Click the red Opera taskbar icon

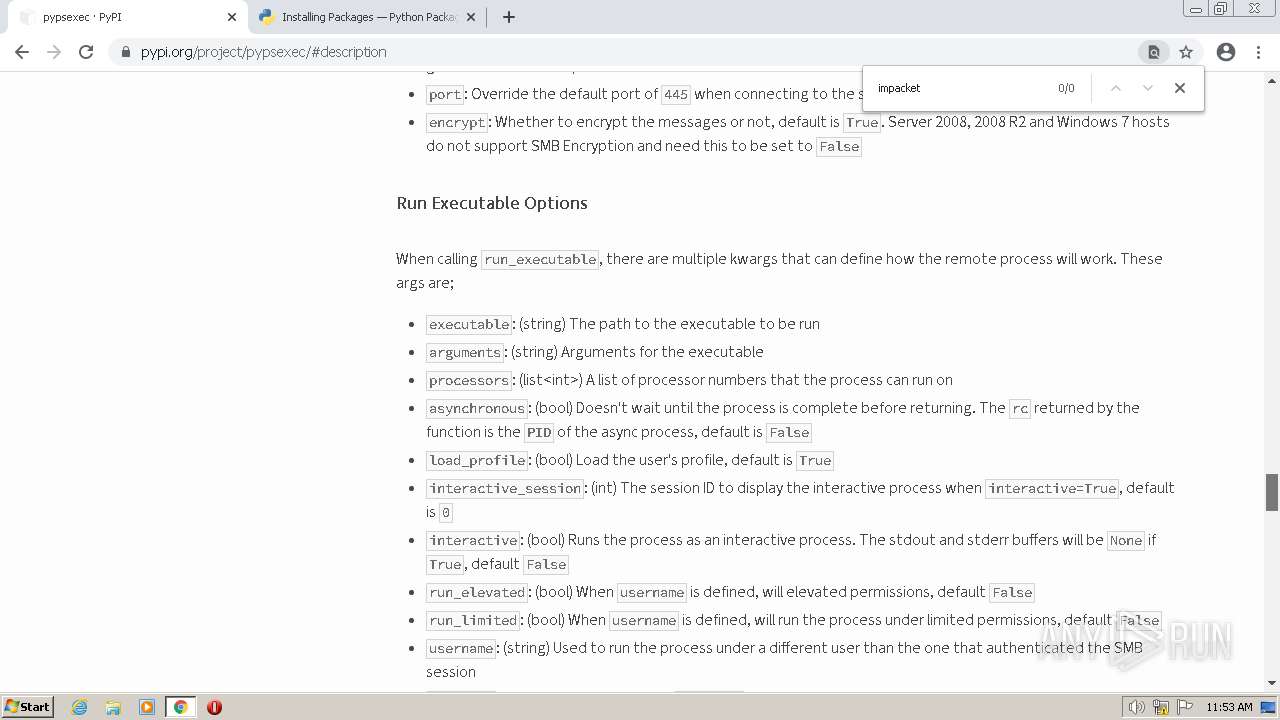pos(214,707)
